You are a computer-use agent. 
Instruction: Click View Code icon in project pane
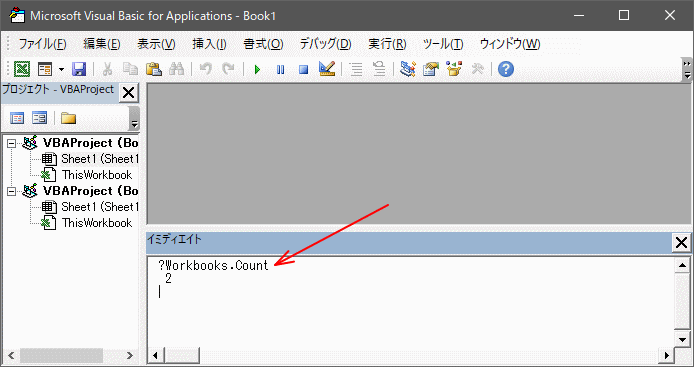point(17,118)
